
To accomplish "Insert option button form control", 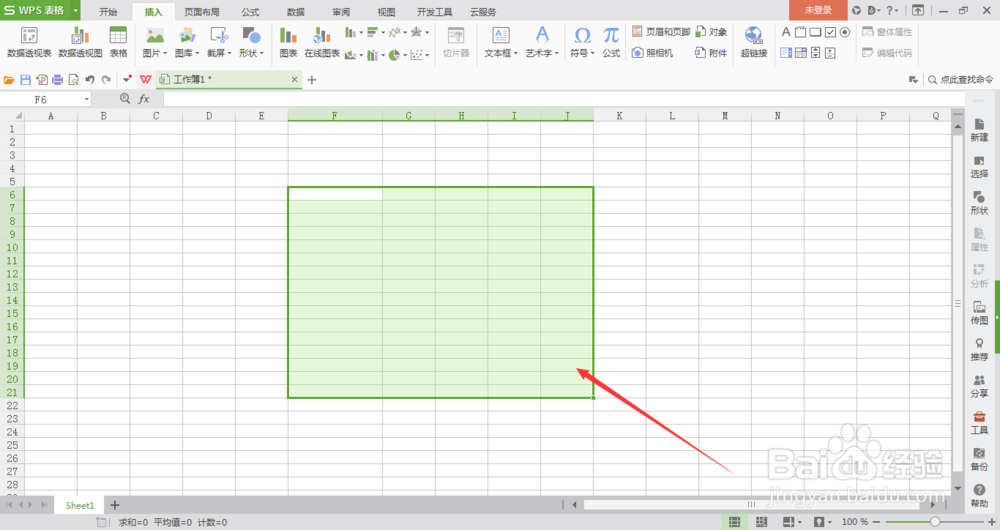I will [845, 32].
